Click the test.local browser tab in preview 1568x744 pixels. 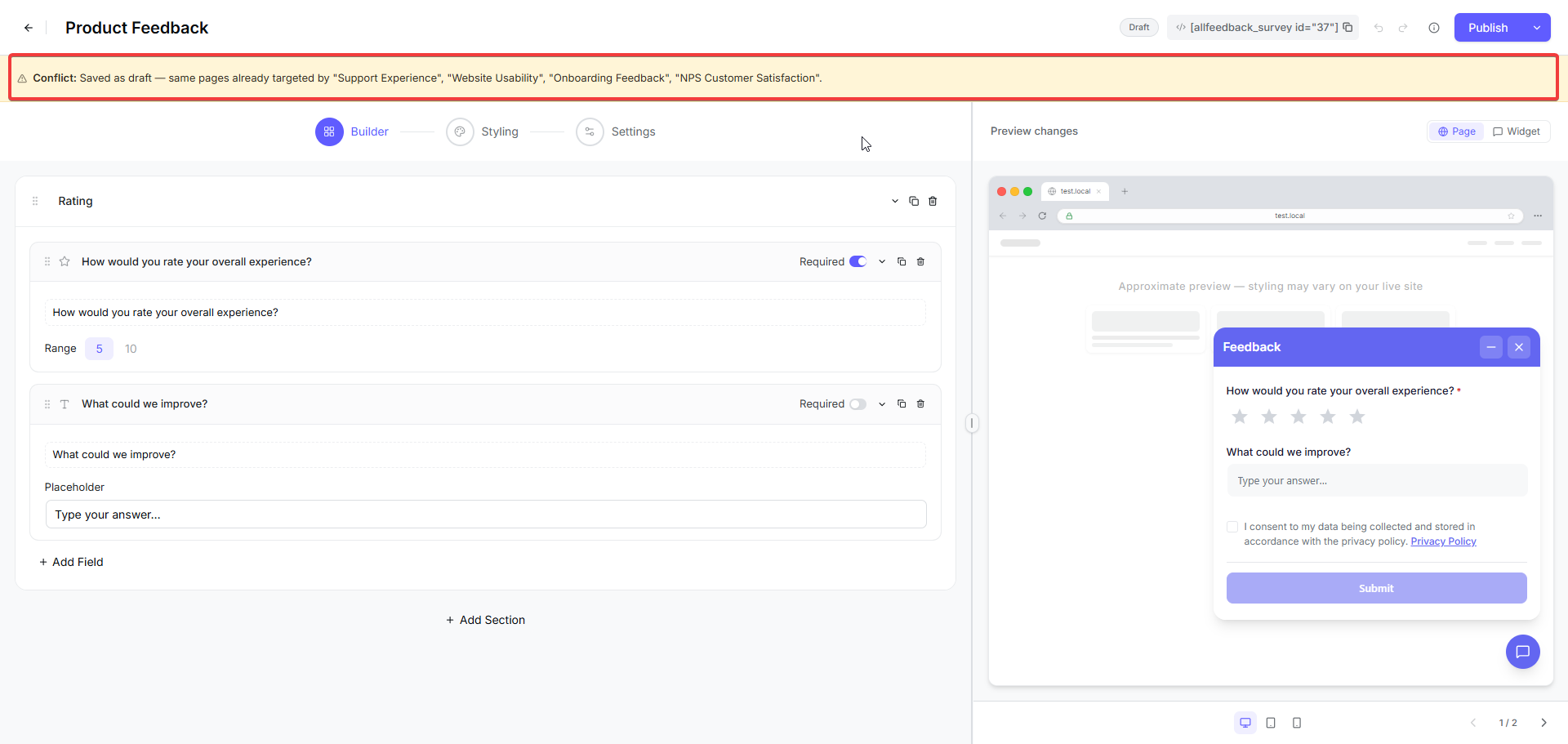coord(1075,191)
